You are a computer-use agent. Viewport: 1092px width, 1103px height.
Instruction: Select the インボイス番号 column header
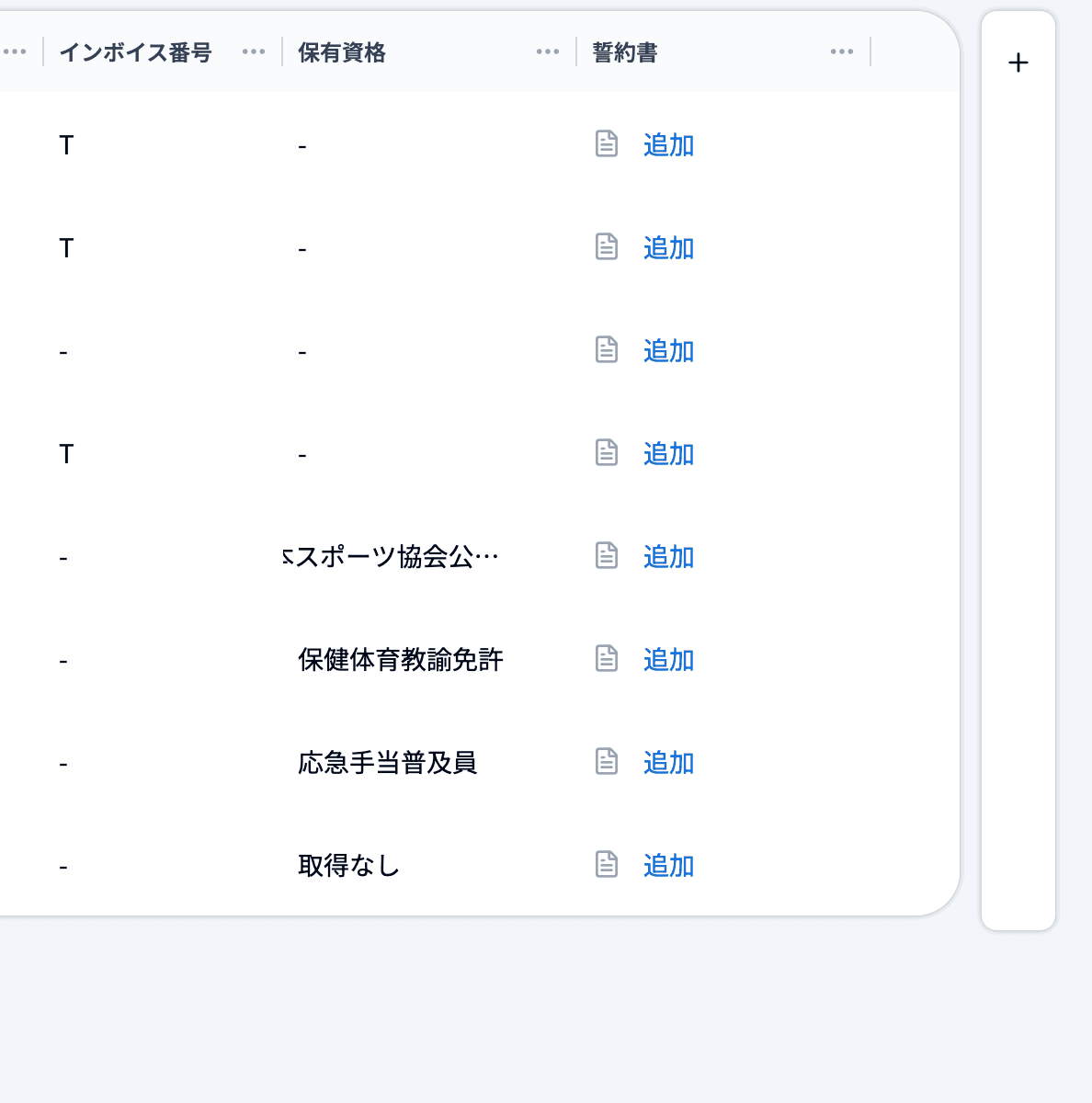tap(136, 52)
